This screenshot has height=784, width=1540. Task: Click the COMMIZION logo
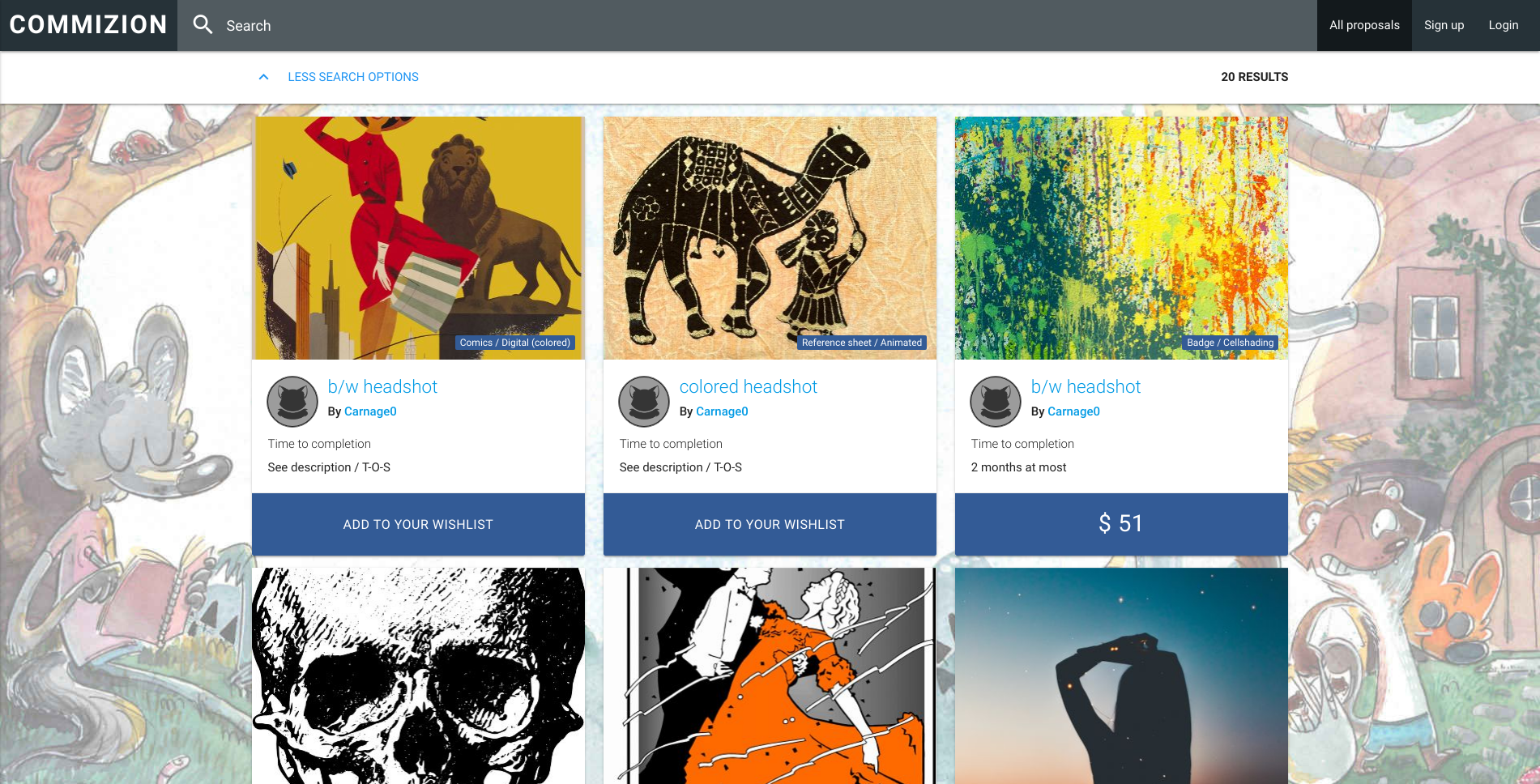[88, 25]
